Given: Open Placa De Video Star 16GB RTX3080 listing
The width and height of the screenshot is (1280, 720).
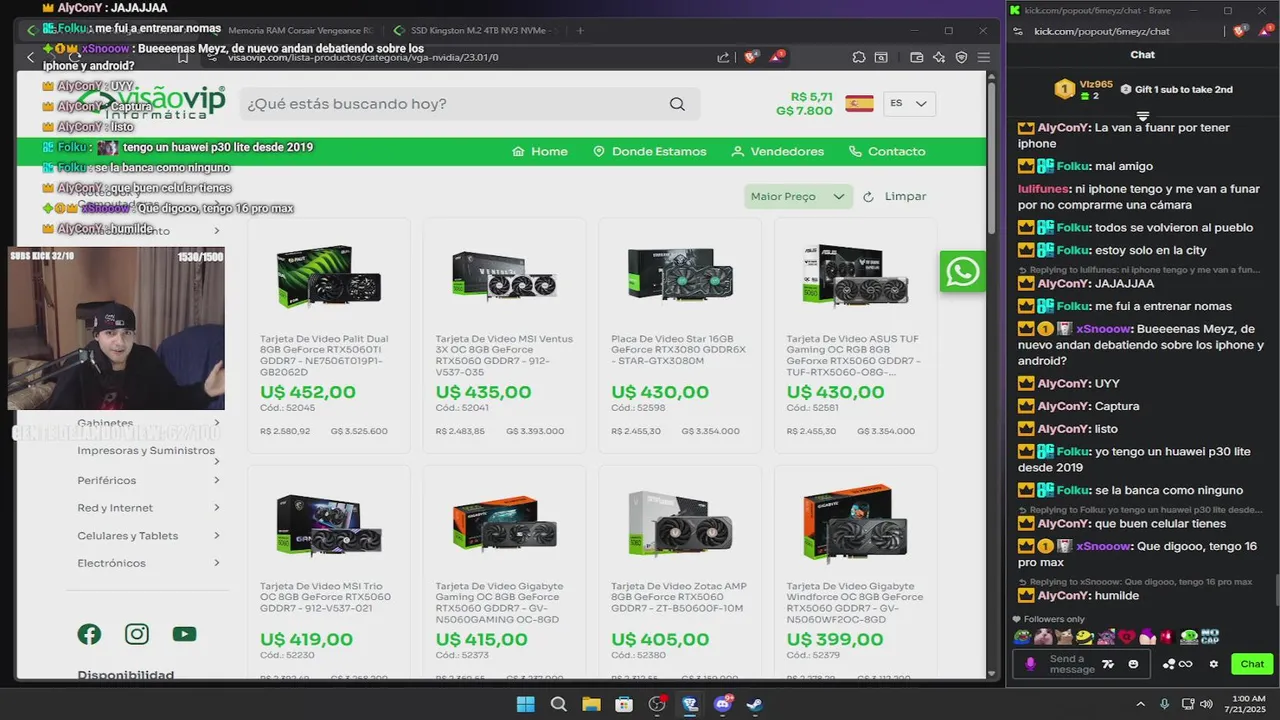Looking at the screenshot, I should tap(678, 350).
